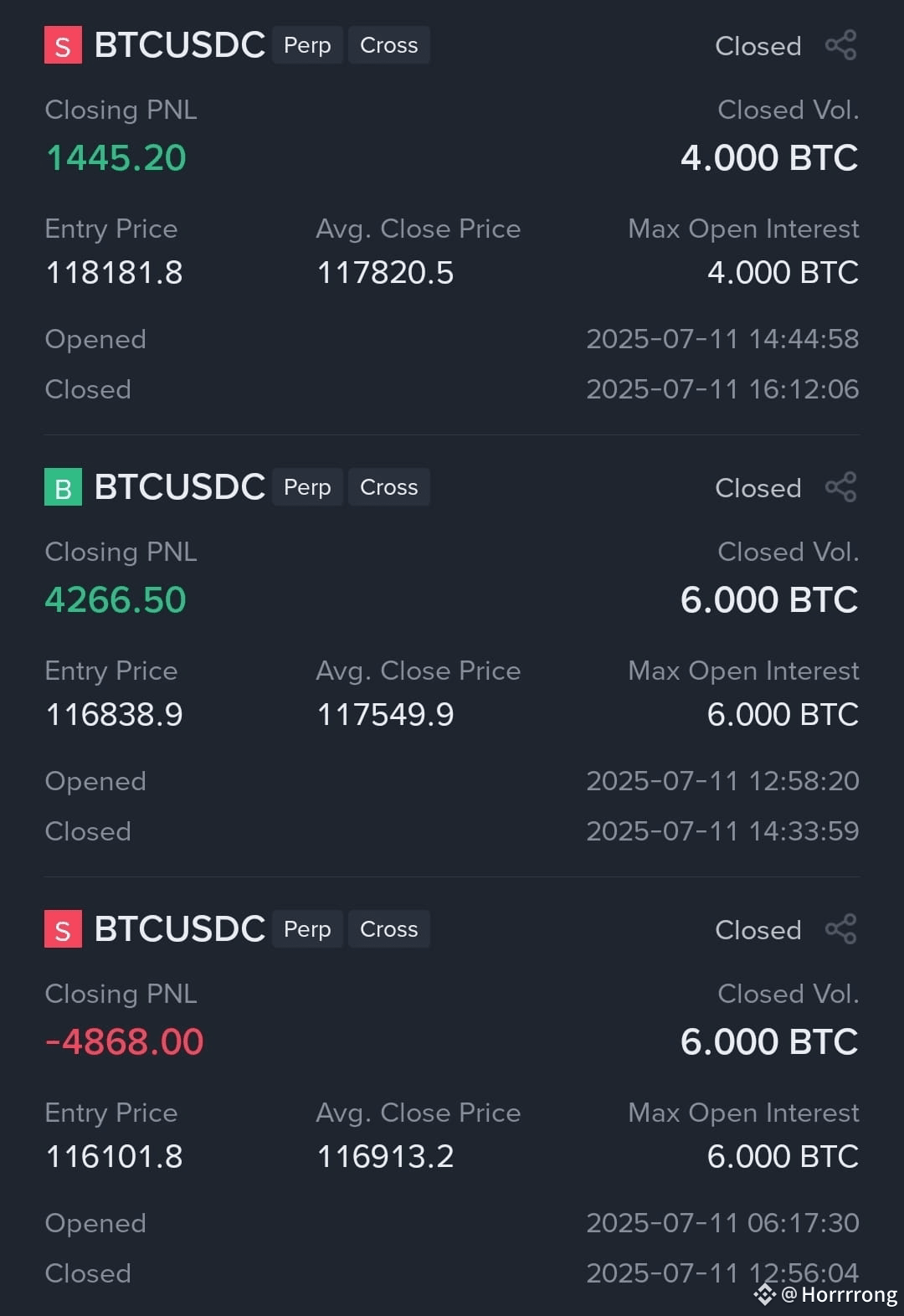The width and height of the screenshot is (904, 1316).
Task: Select Perp tag on the buy BTCUSDC entry
Action: click(x=307, y=487)
